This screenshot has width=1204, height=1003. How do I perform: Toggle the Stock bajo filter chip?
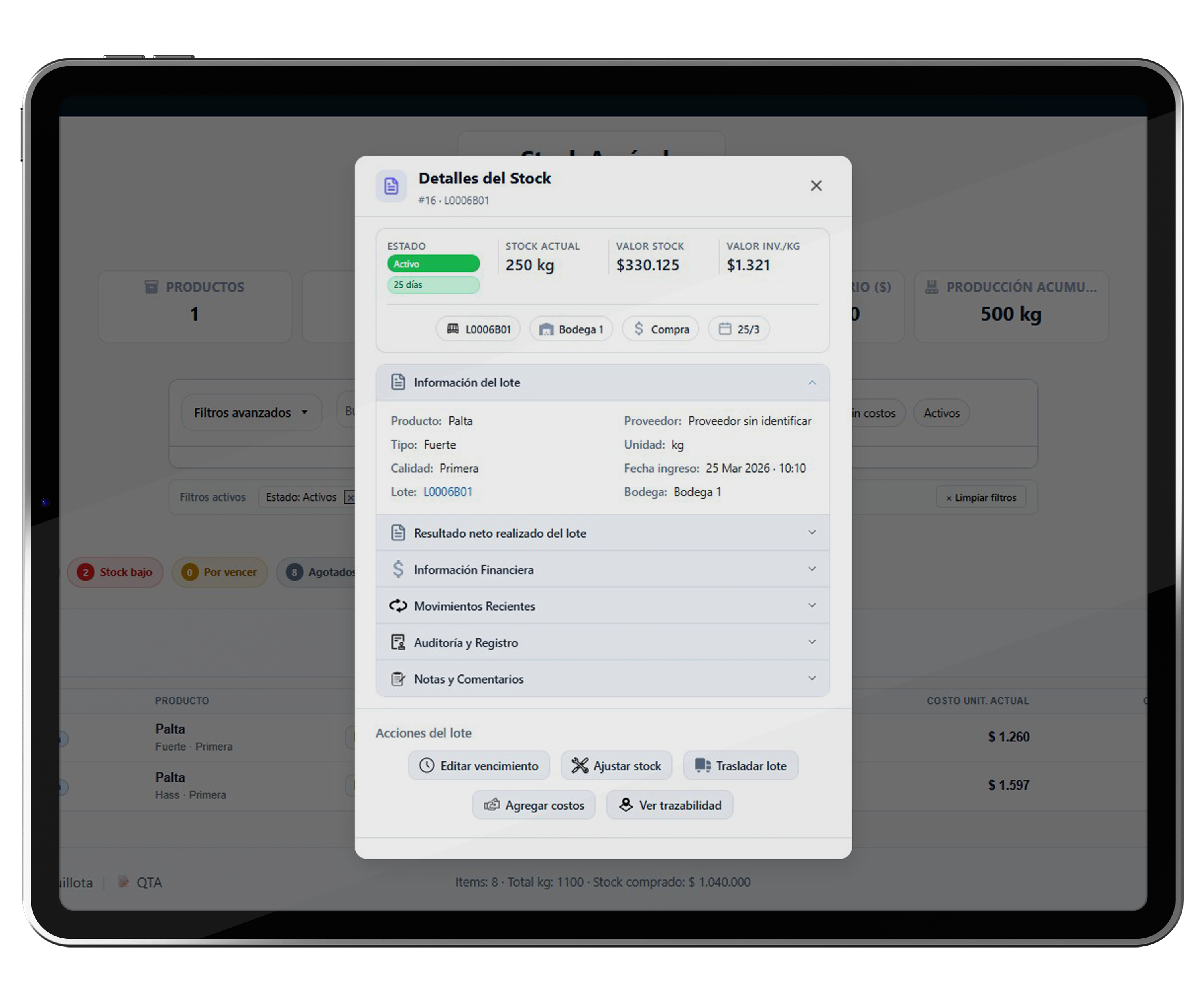(115, 572)
